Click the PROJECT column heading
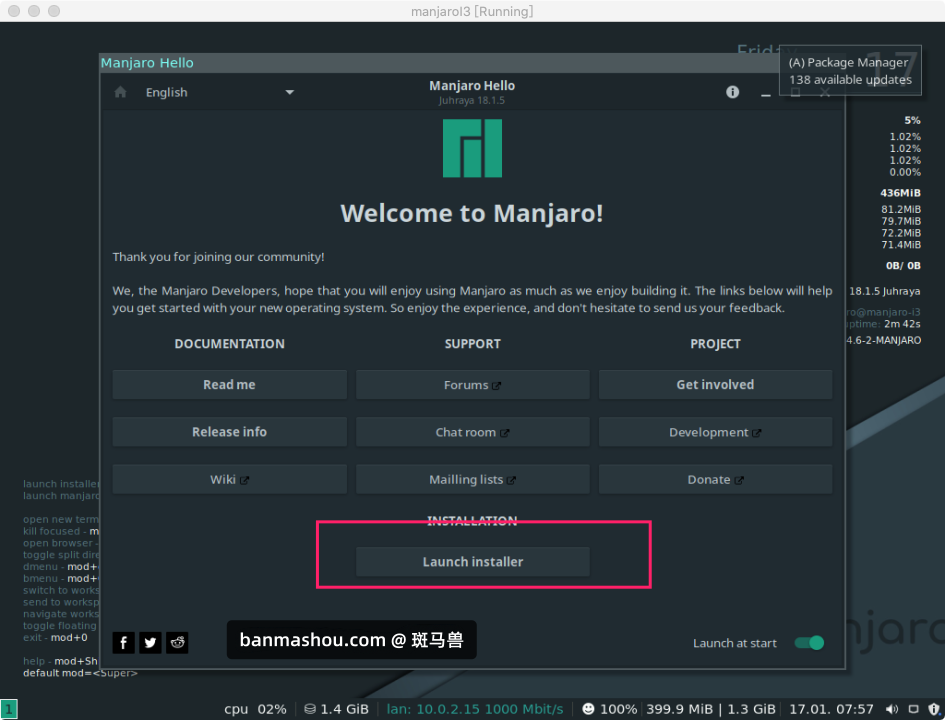The height and width of the screenshot is (720, 945). point(715,344)
